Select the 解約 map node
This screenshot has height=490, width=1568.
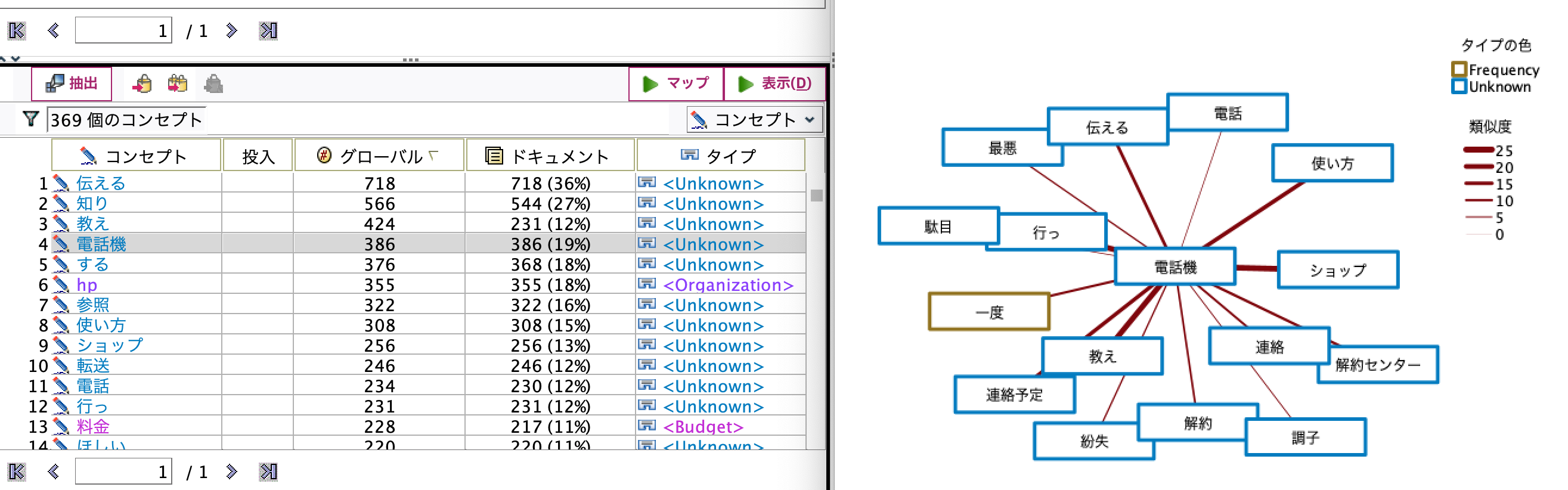pyautogui.click(x=1198, y=423)
